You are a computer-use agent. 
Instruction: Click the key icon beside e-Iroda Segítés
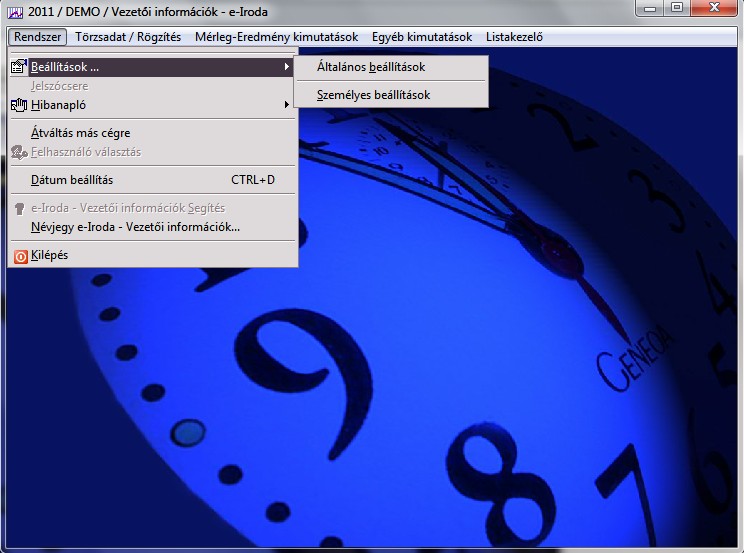point(19,208)
